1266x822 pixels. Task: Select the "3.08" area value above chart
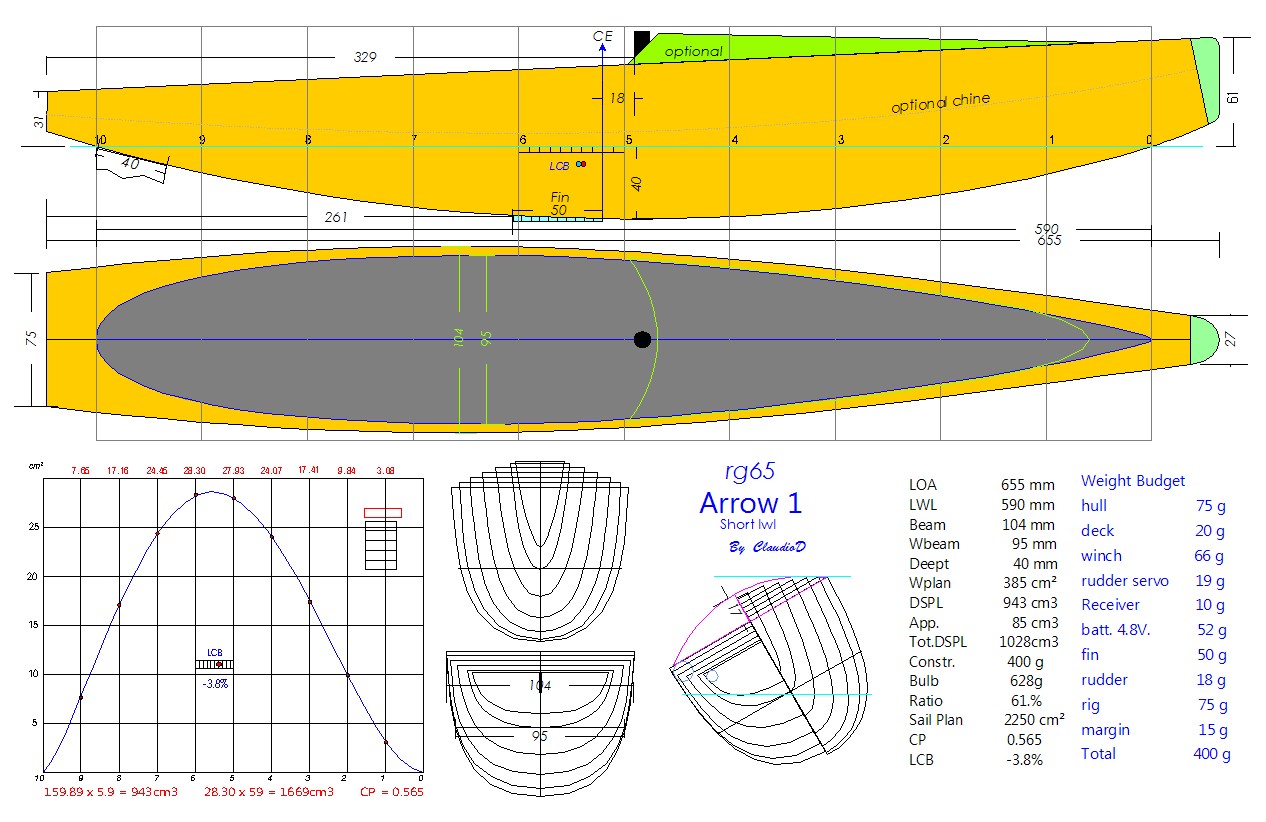[385, 470]
